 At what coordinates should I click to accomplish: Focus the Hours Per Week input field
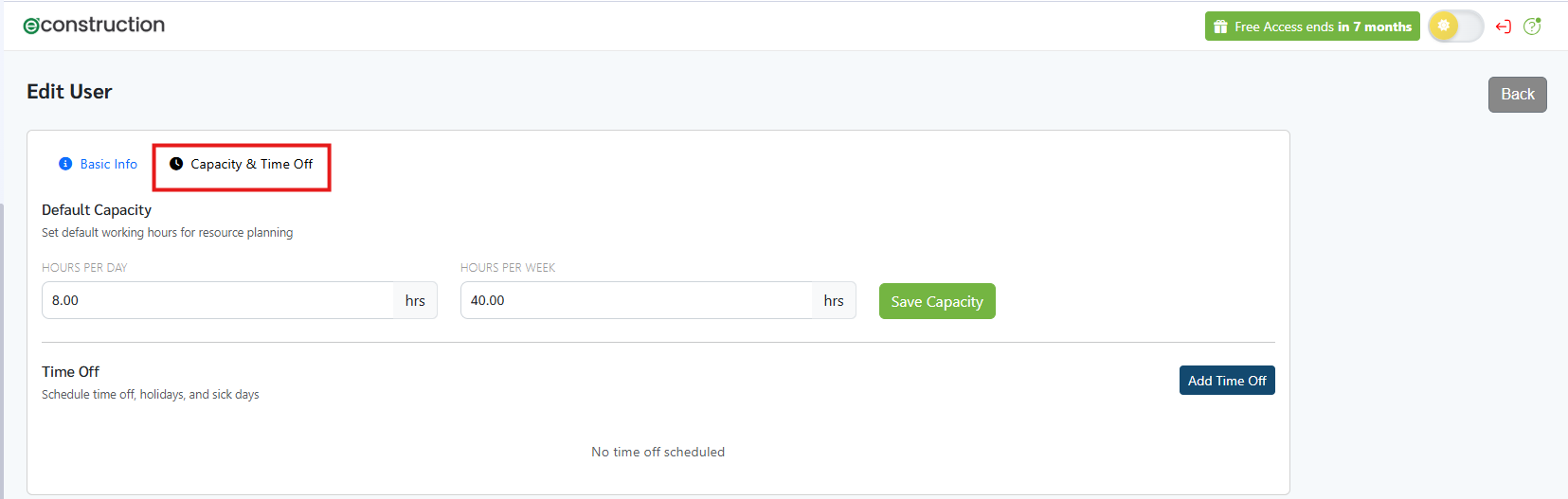click(636, 300)
